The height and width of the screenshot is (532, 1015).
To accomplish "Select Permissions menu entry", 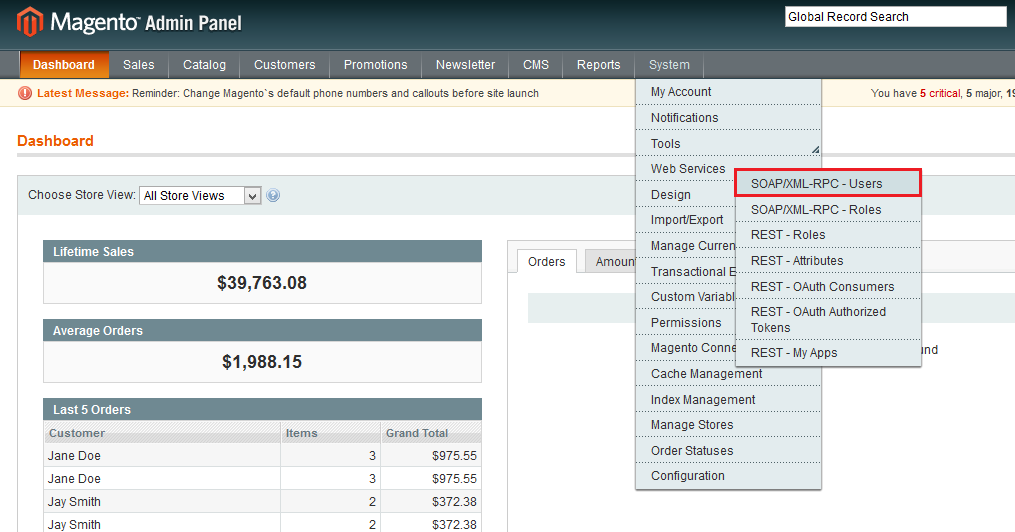I will pos(686,322).
